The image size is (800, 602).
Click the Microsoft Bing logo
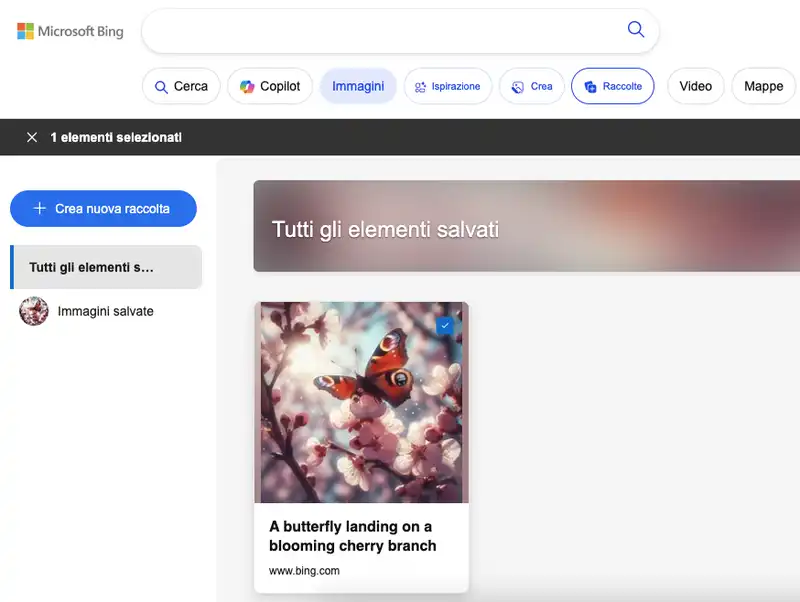click(x=70, y=31)
